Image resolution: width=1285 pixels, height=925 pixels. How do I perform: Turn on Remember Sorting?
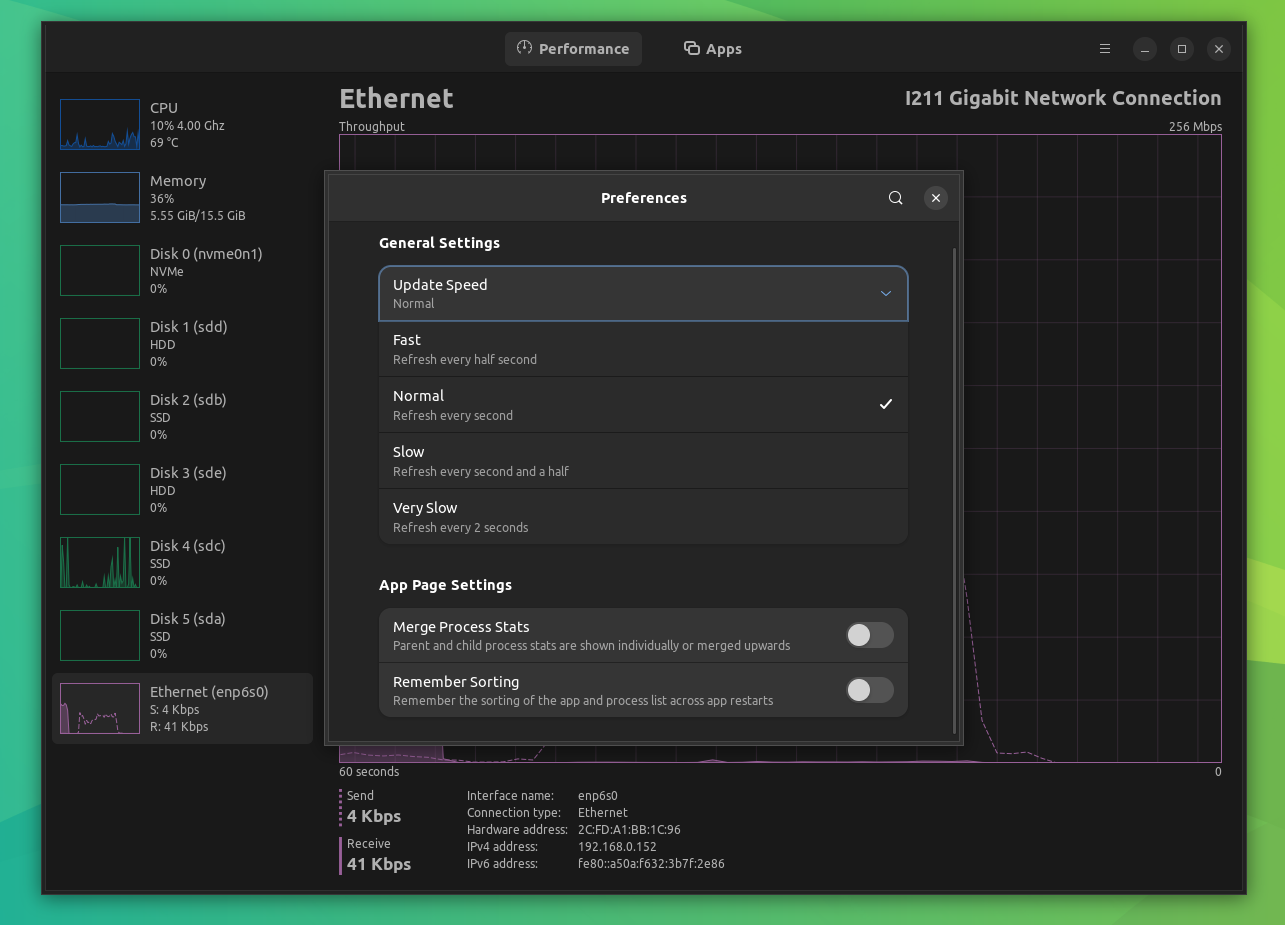[869, 690]
